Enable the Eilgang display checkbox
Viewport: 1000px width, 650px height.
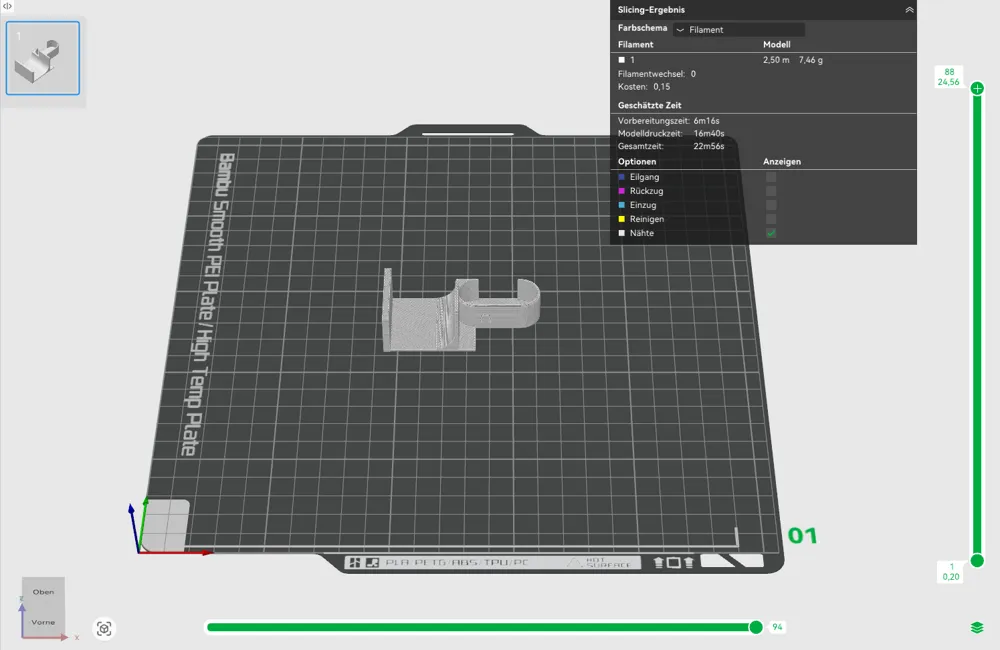pos(771,177)
